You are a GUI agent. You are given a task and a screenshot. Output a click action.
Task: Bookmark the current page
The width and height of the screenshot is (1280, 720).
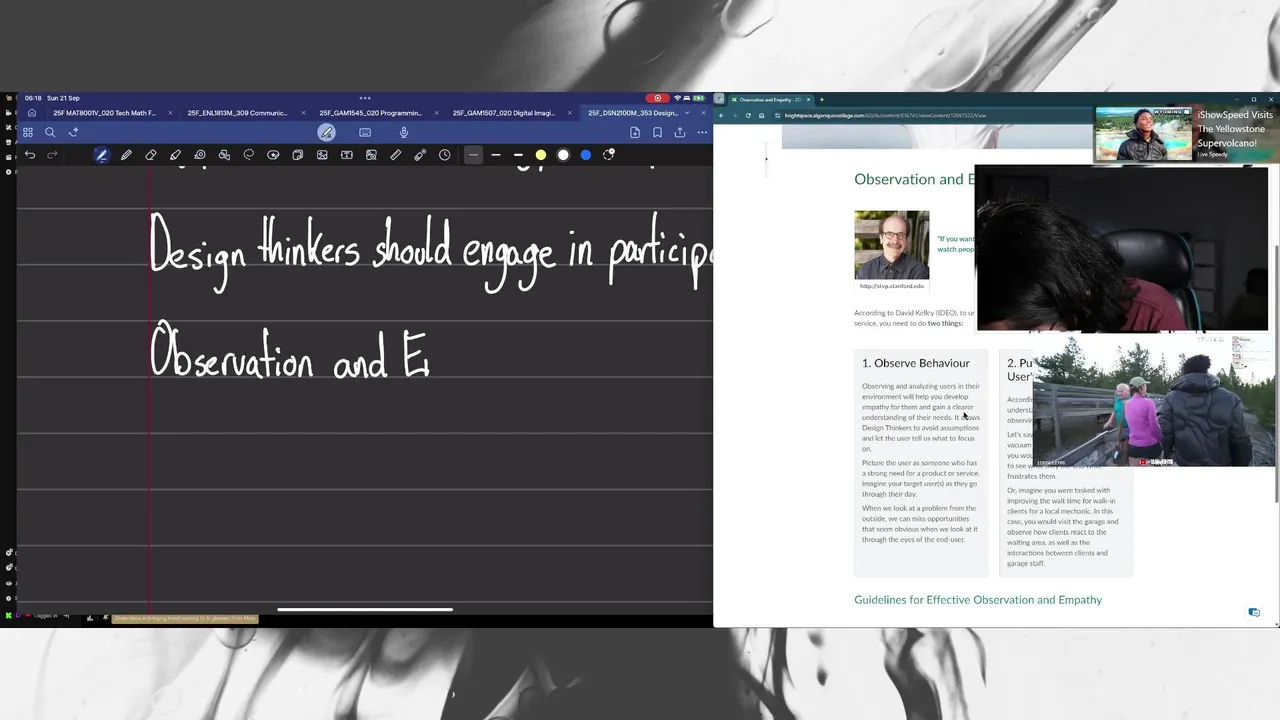[x=657, y=132]
